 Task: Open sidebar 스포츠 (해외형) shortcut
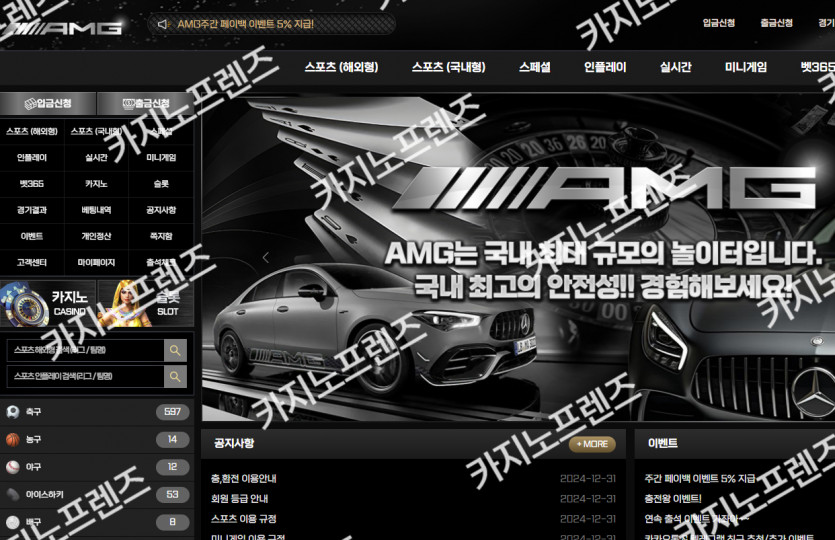click(x=32, y=131)
